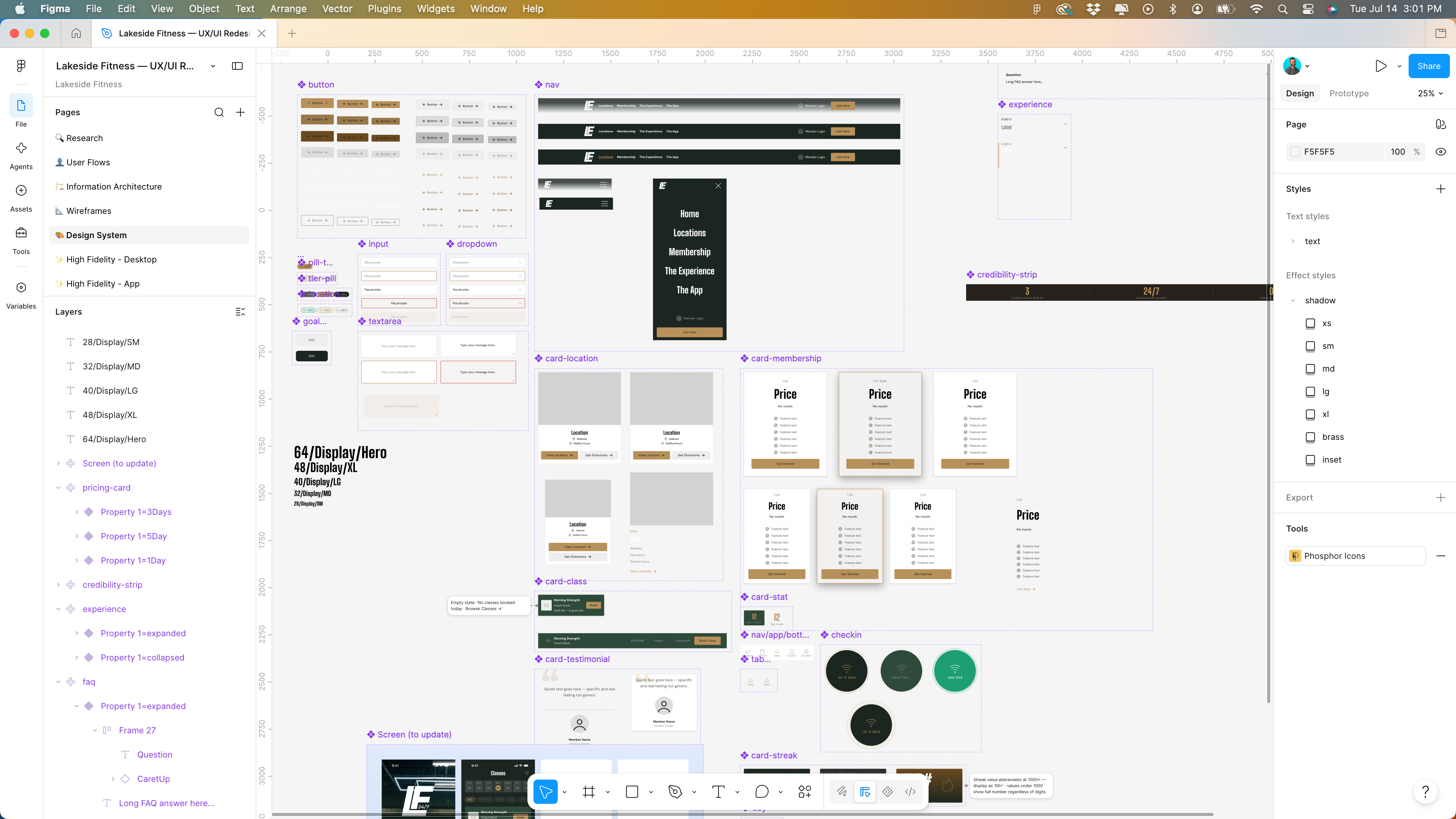
Task: Search pages with the magnifier icon
Action: click(x=219, y=113)
